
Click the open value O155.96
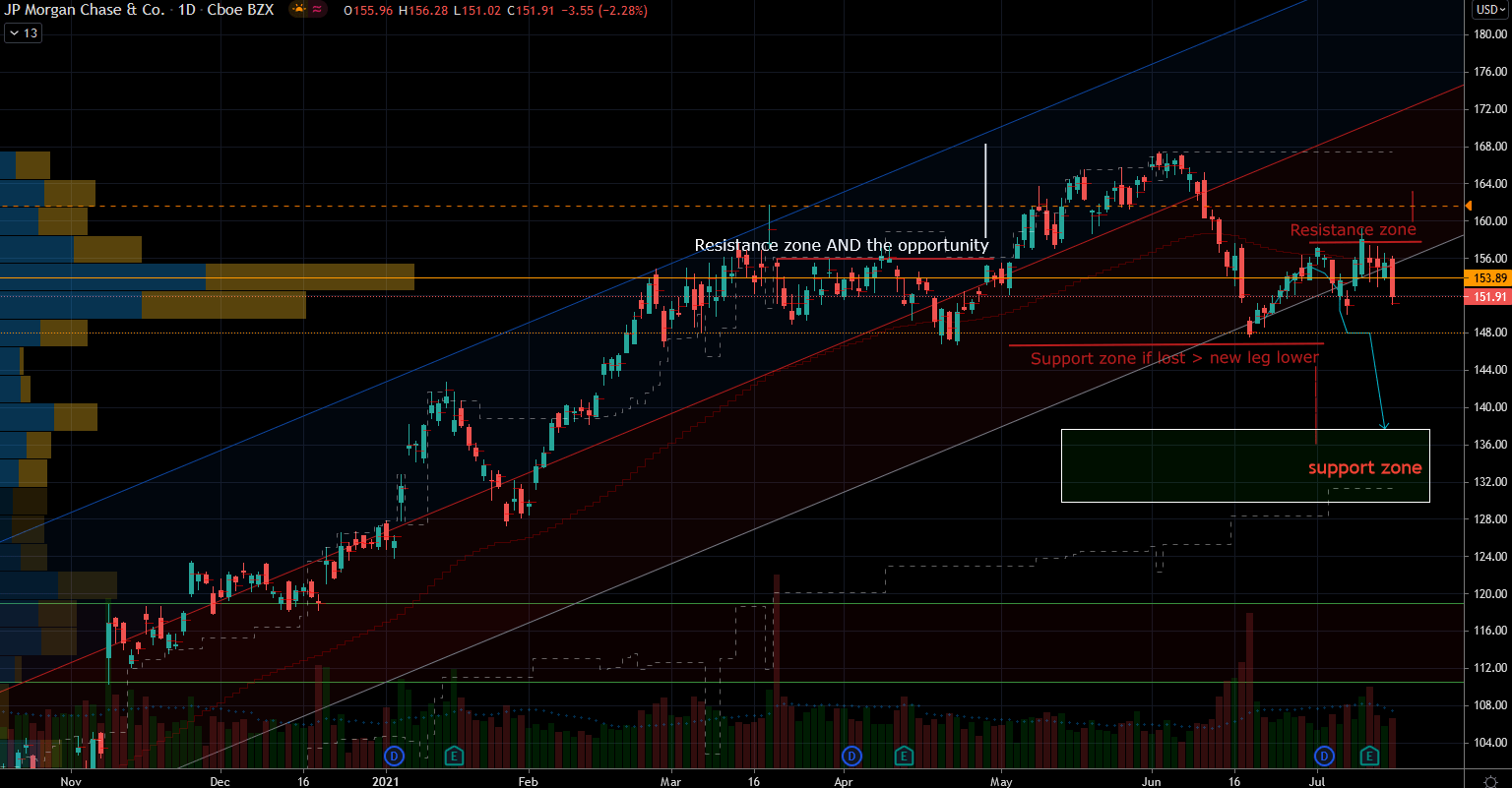(x=366, y=10)
